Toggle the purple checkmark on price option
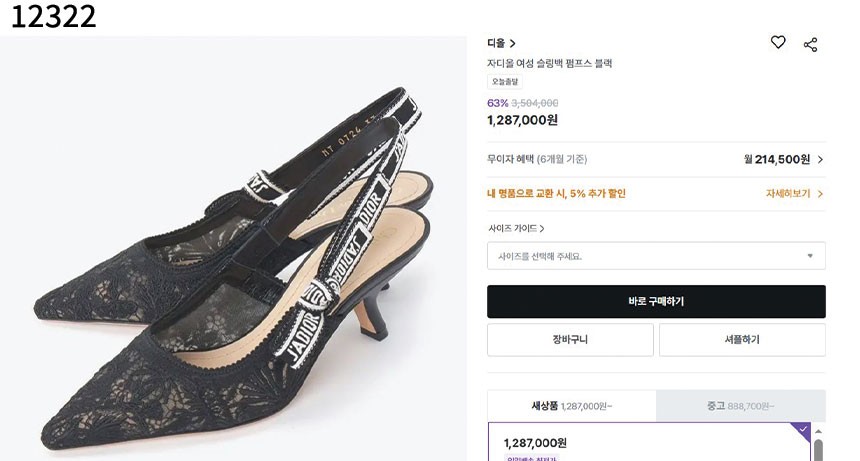 799,431
